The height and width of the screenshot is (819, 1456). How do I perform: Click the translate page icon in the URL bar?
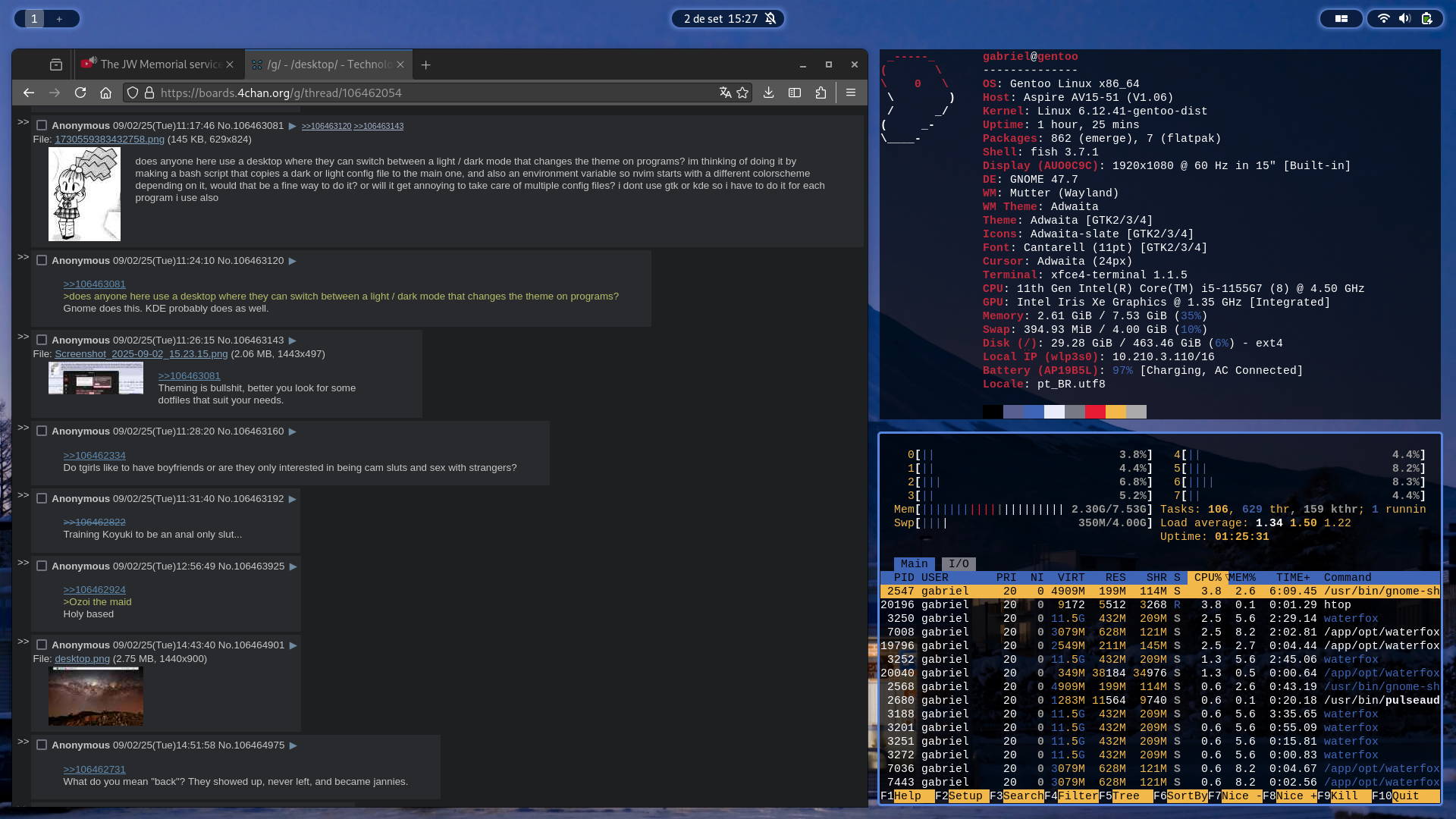[x=725, y=93]
